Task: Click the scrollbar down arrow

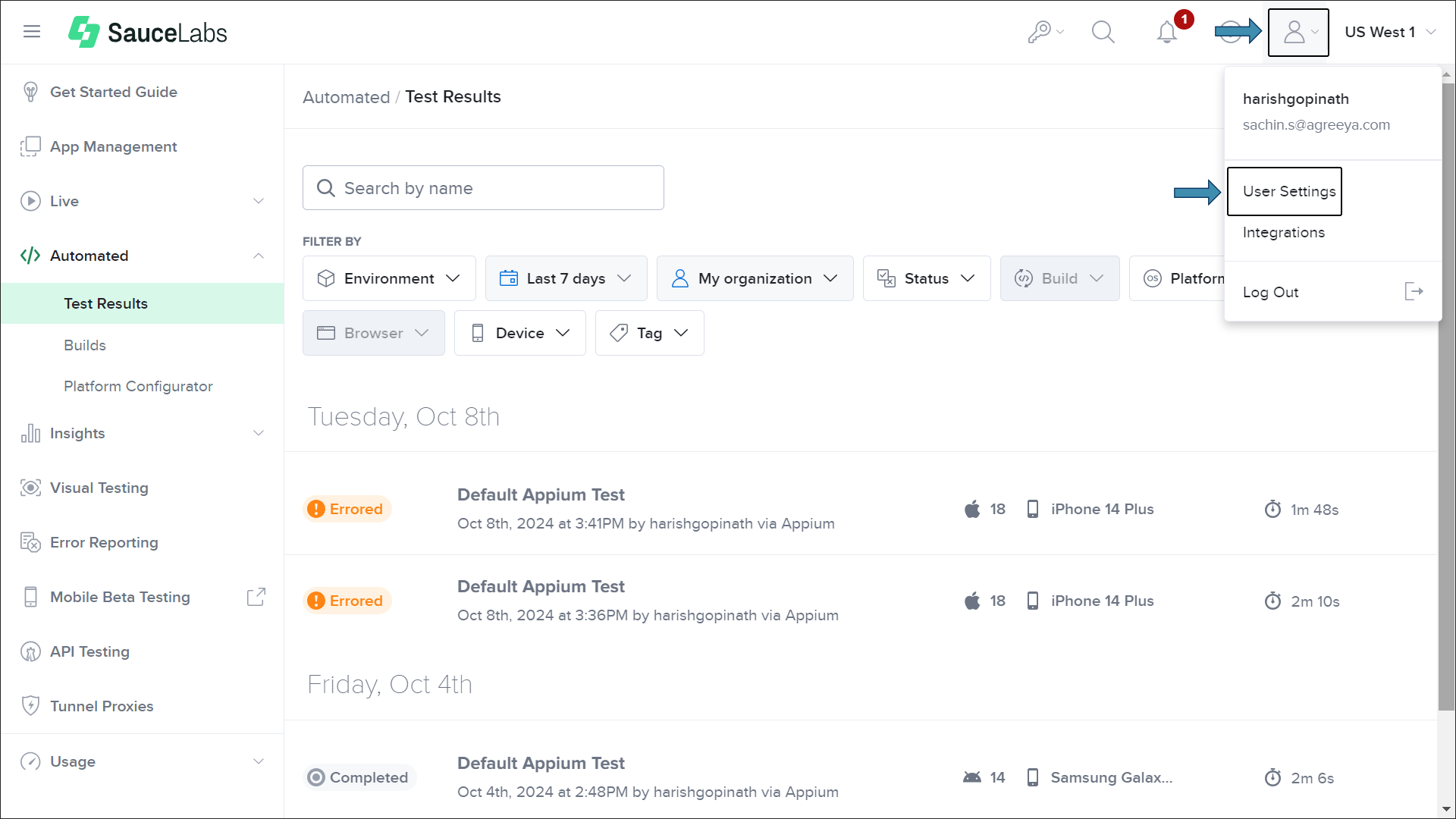Action: tap(1446, 809)
